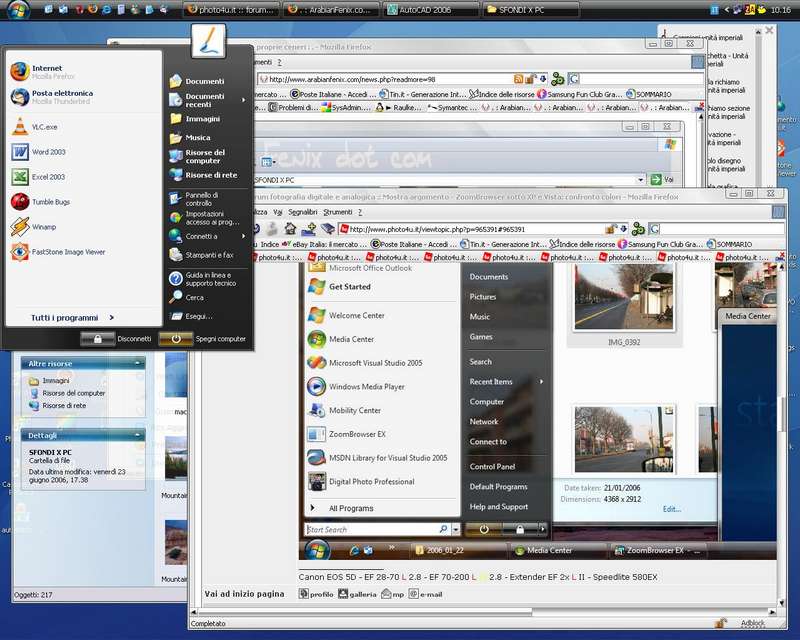Click the Home icon in photo4u Firefox toolbar
This screenshot has width=800, height=640.
pos(290,229)
